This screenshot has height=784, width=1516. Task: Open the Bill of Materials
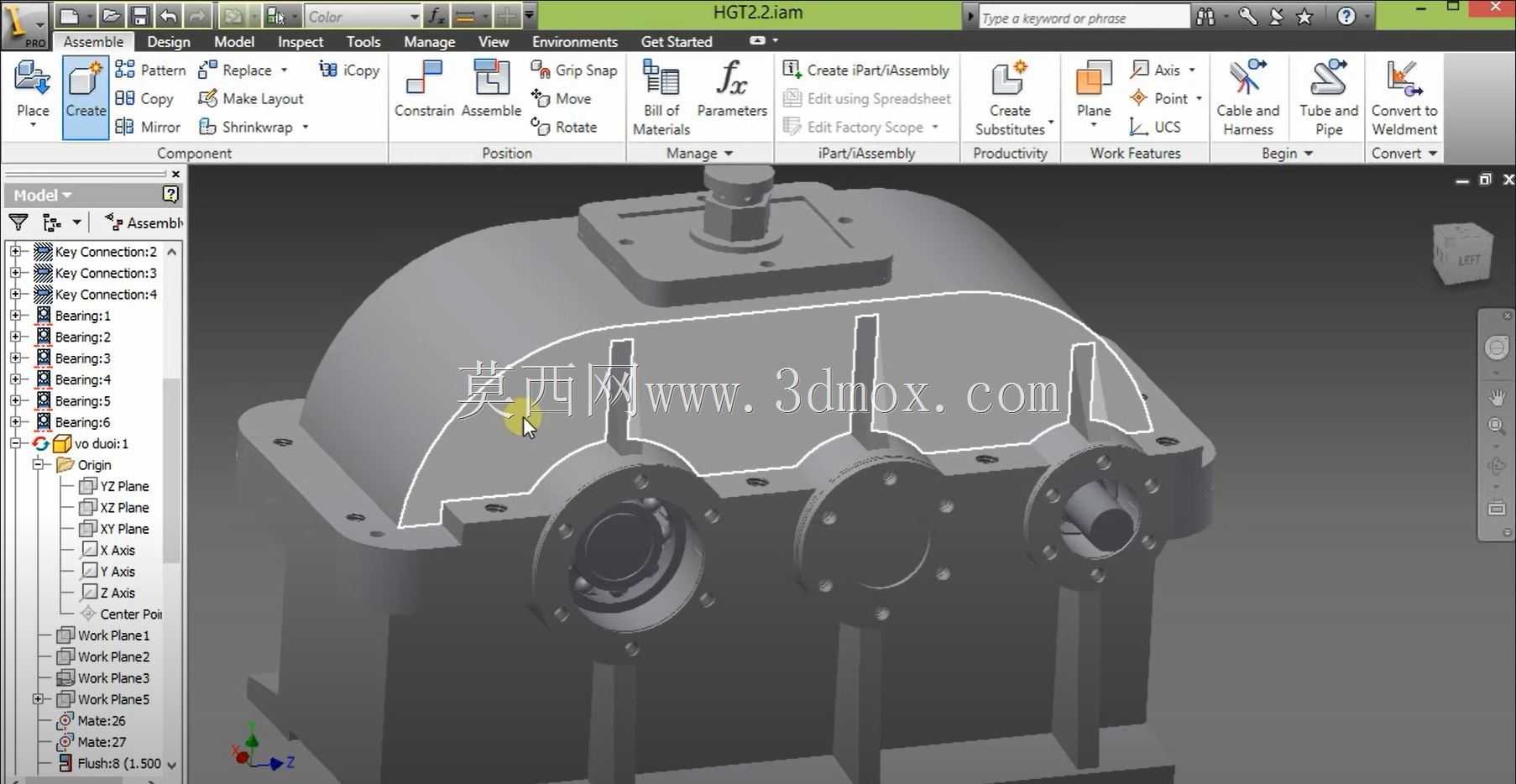(x=661, y=97)
